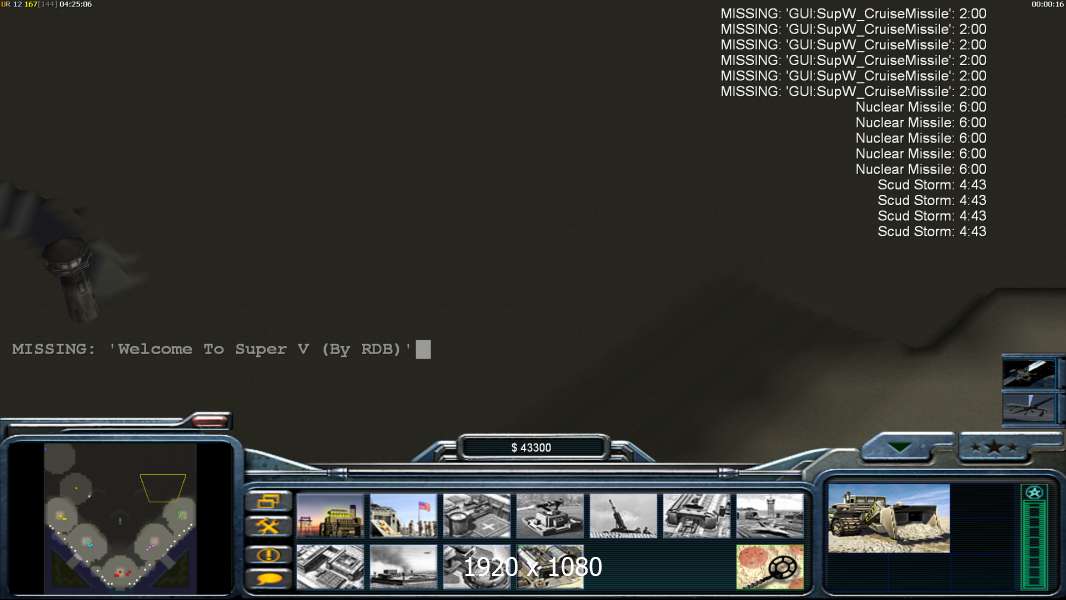1066x600 pixels.
Task: Click the topmost Nuclear Missile 6:00 timer
Action: pos(921,107)
